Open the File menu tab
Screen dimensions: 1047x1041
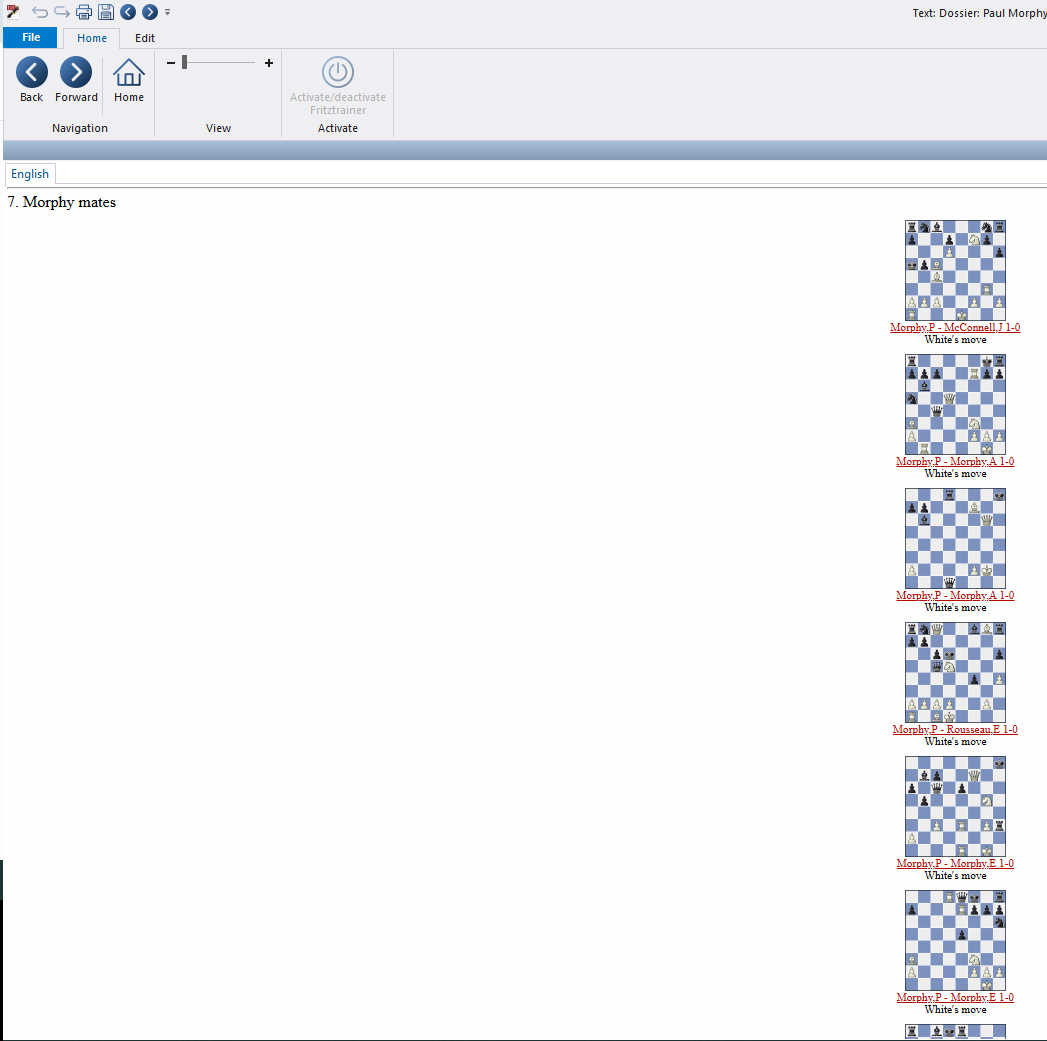click(31, 38)
